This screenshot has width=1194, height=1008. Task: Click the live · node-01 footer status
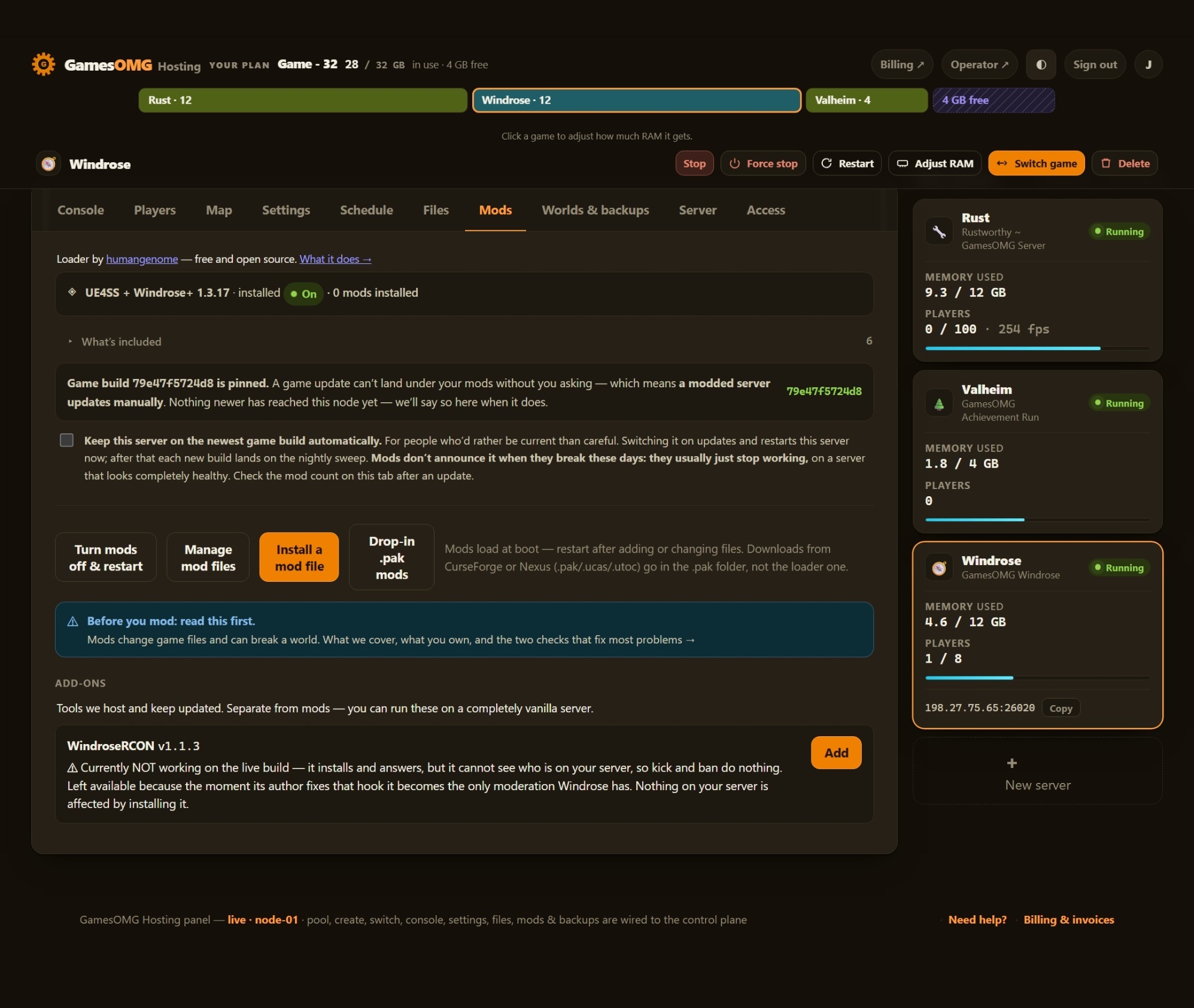263,920
